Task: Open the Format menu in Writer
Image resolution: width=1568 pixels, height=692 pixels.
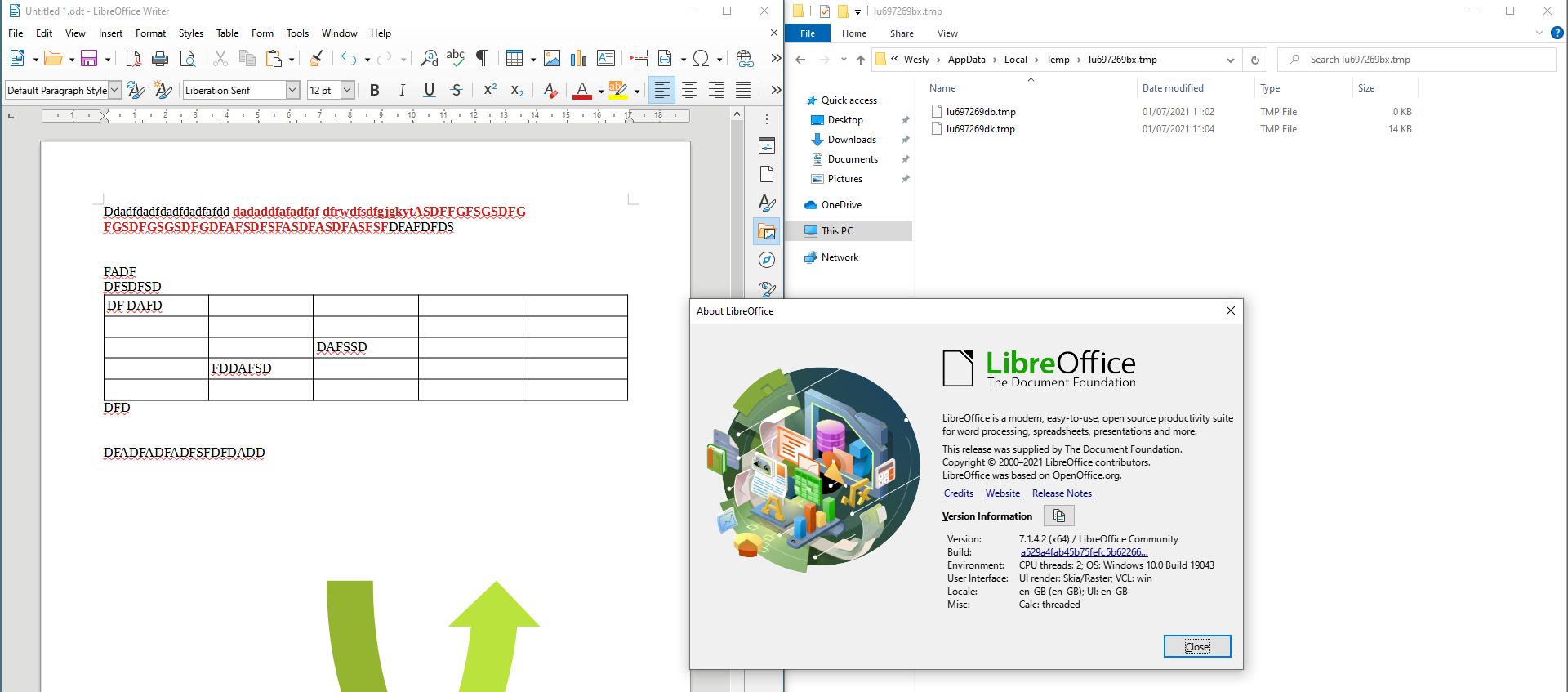Action: [x=150, y=33]
